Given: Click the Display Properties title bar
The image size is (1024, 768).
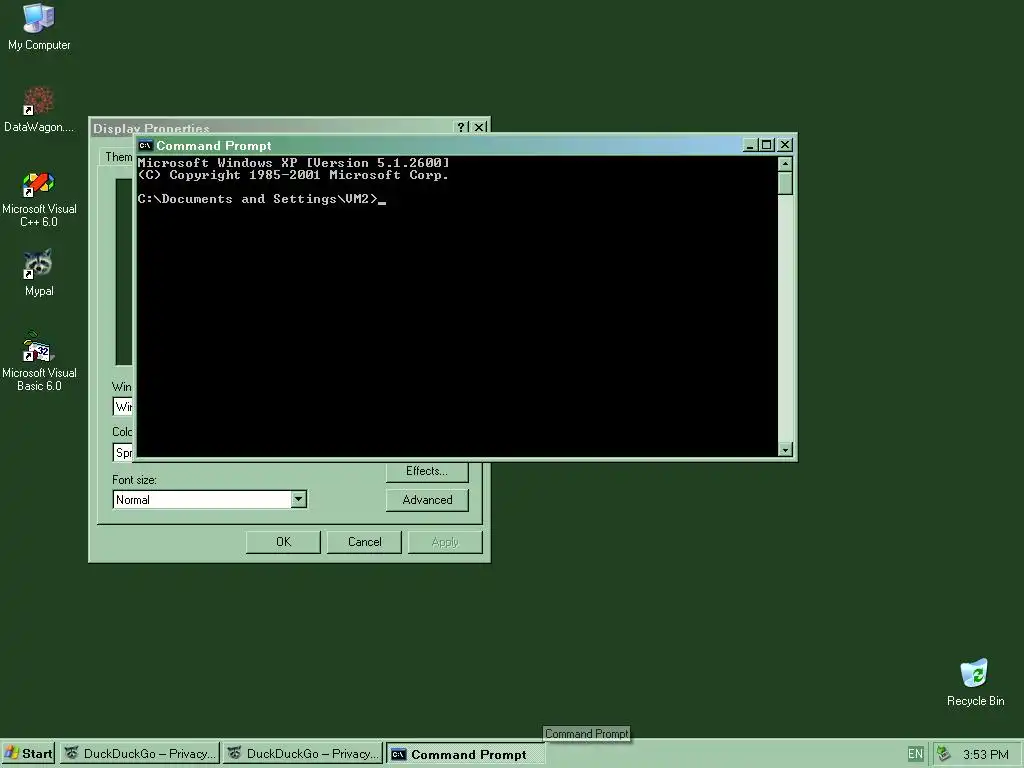Looking at the screenshot, I should tap(272, 127).
